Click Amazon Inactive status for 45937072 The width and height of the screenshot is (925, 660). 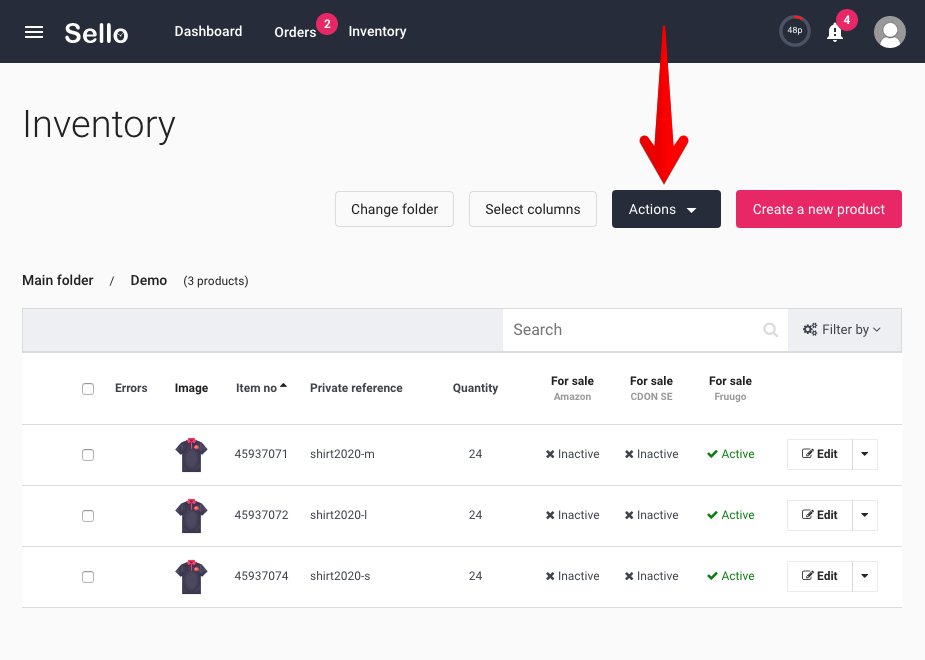572,515
